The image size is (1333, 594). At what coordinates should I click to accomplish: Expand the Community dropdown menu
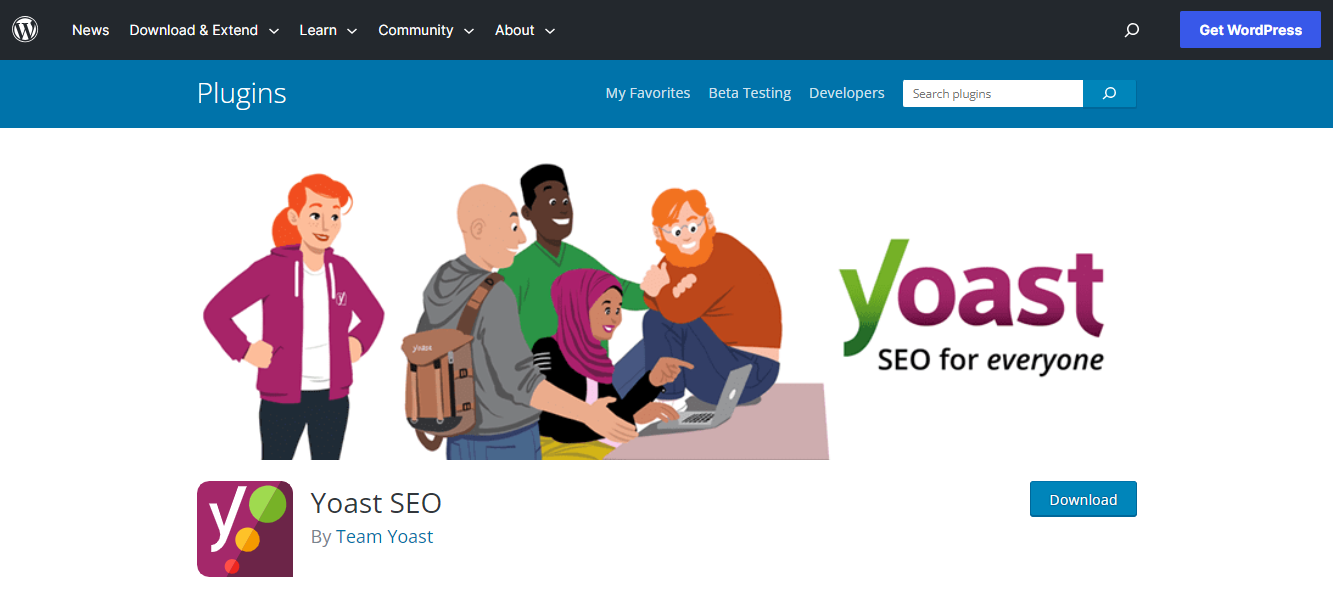coord(426,30)
